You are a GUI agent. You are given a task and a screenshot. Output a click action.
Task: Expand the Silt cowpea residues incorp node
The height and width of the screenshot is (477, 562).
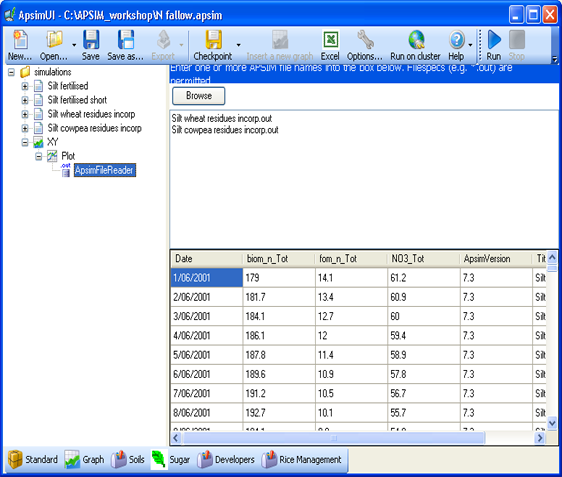tap(25, 128)
